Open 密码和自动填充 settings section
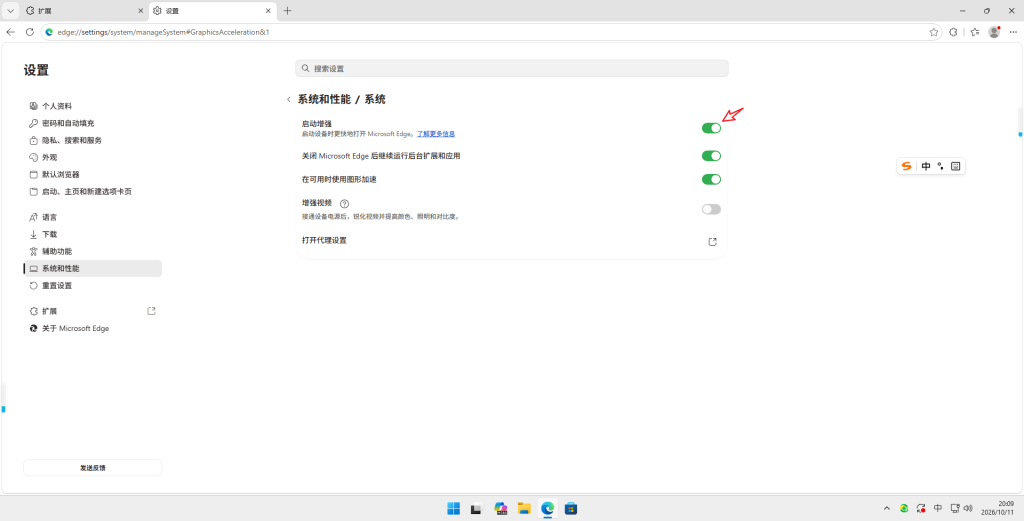1024x521 pixels. [x=92, y=123]
